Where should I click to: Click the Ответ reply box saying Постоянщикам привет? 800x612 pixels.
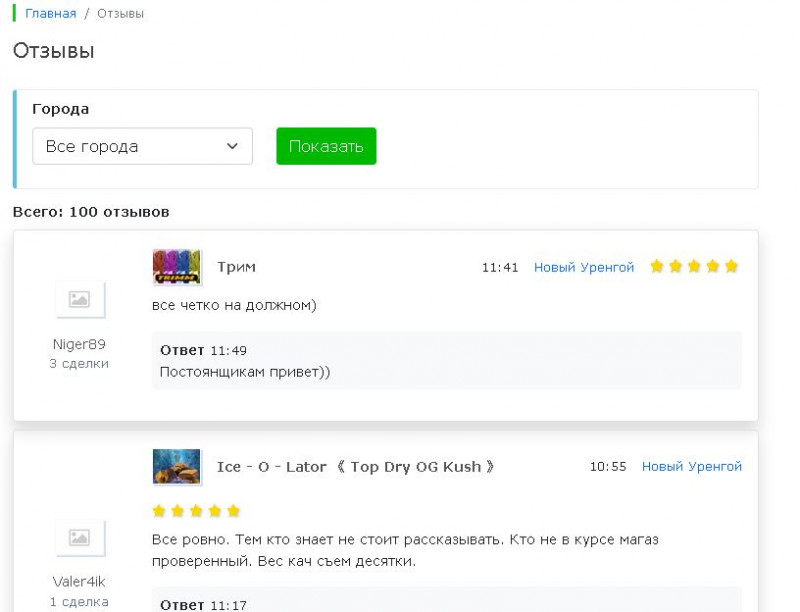[446, 361]
